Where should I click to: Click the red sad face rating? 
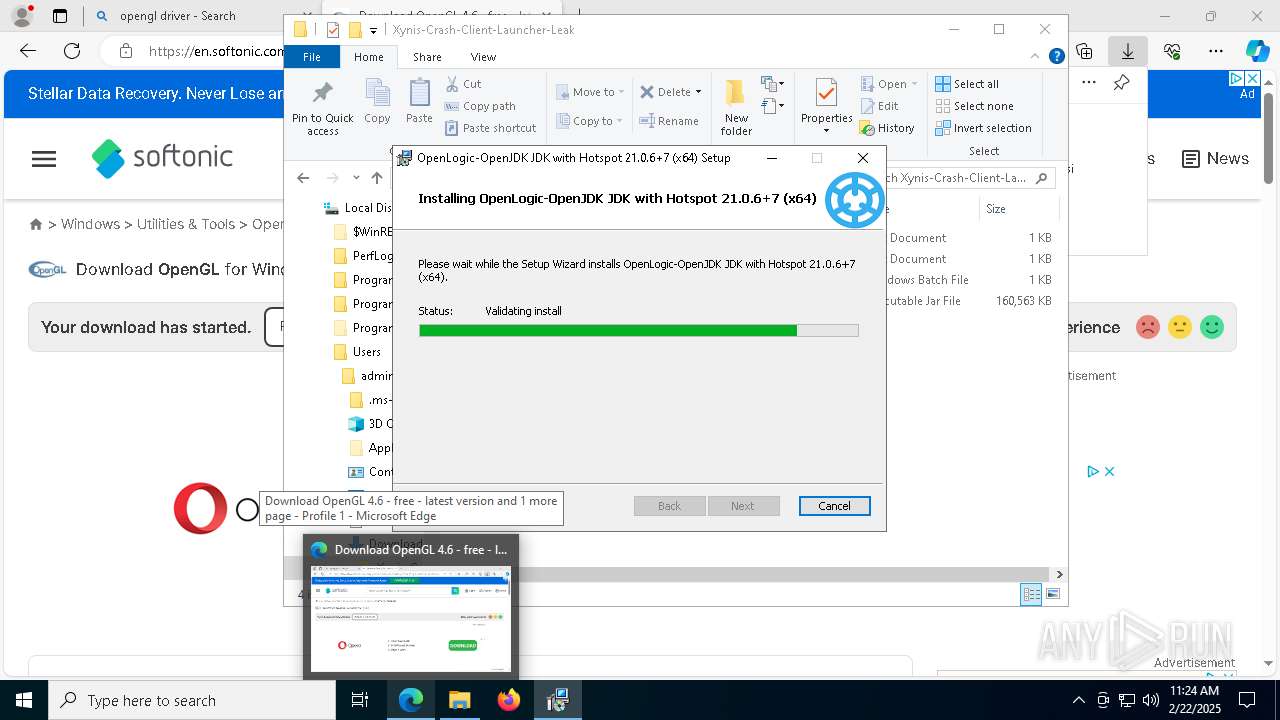(1148, 327)
